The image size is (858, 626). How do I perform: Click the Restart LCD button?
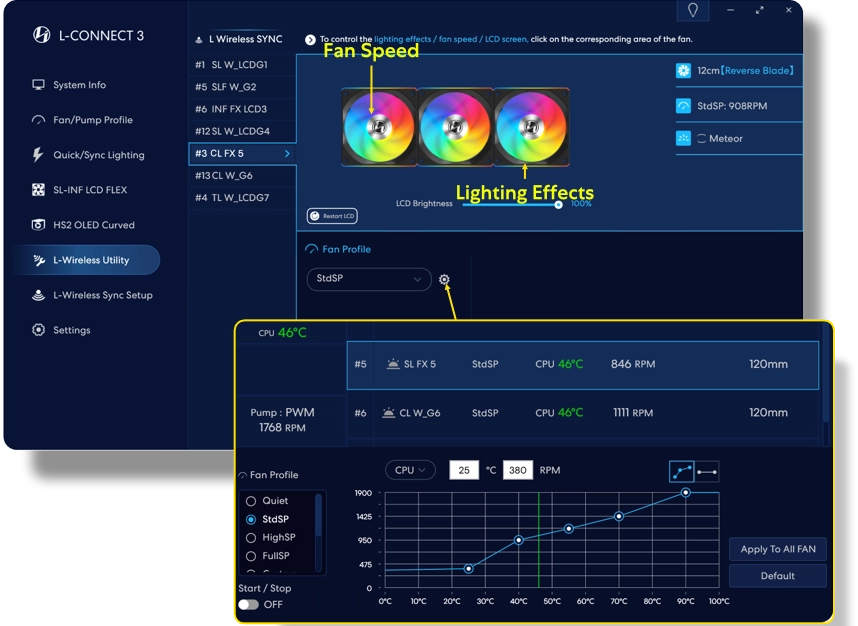click(332, 216)
